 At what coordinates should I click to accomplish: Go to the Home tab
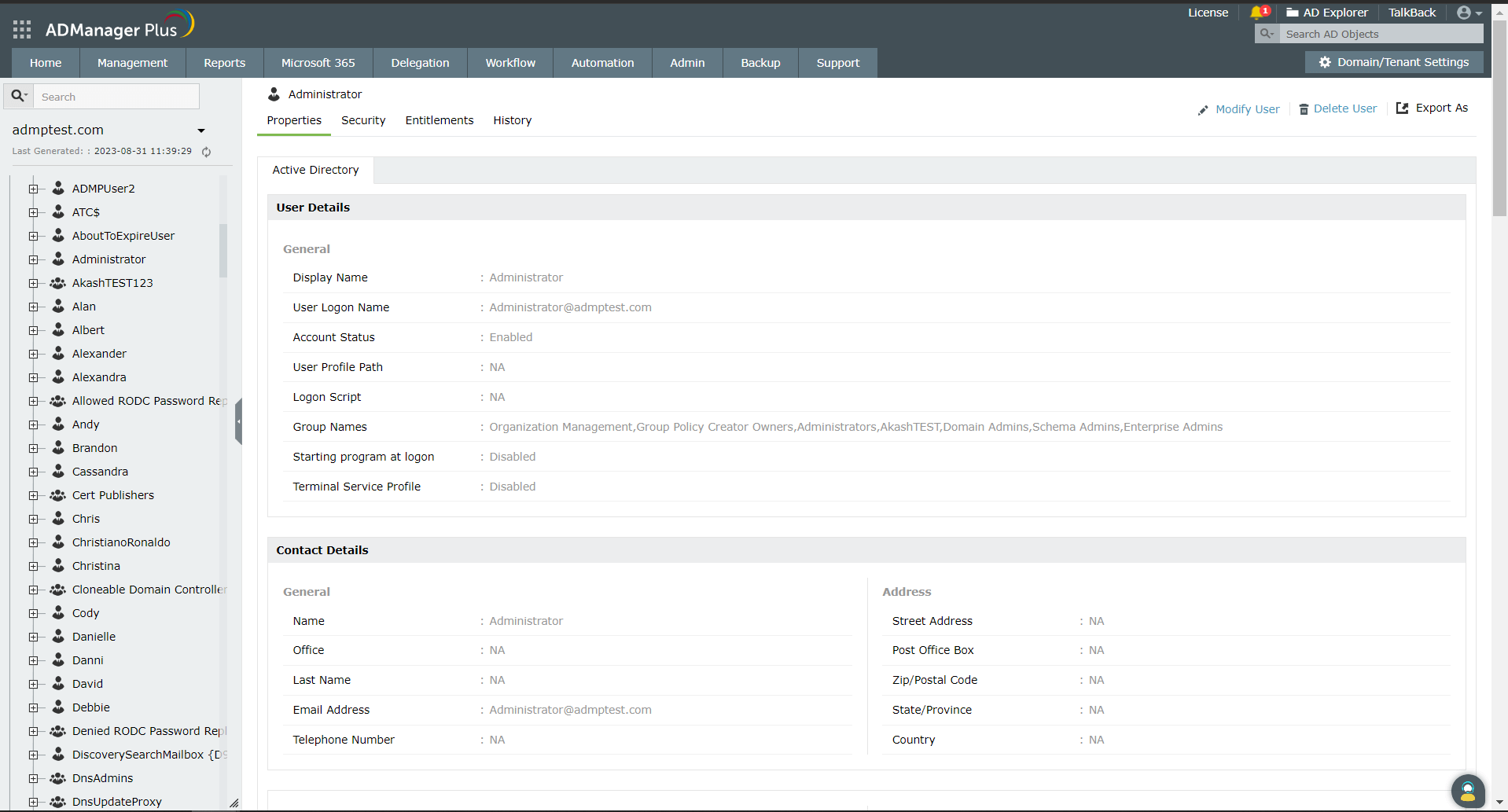point(46,63)
